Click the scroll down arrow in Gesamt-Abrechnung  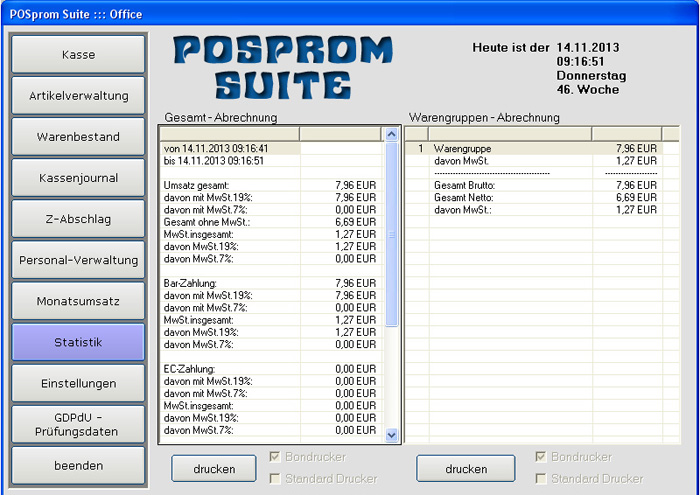(x=392, y=435)
